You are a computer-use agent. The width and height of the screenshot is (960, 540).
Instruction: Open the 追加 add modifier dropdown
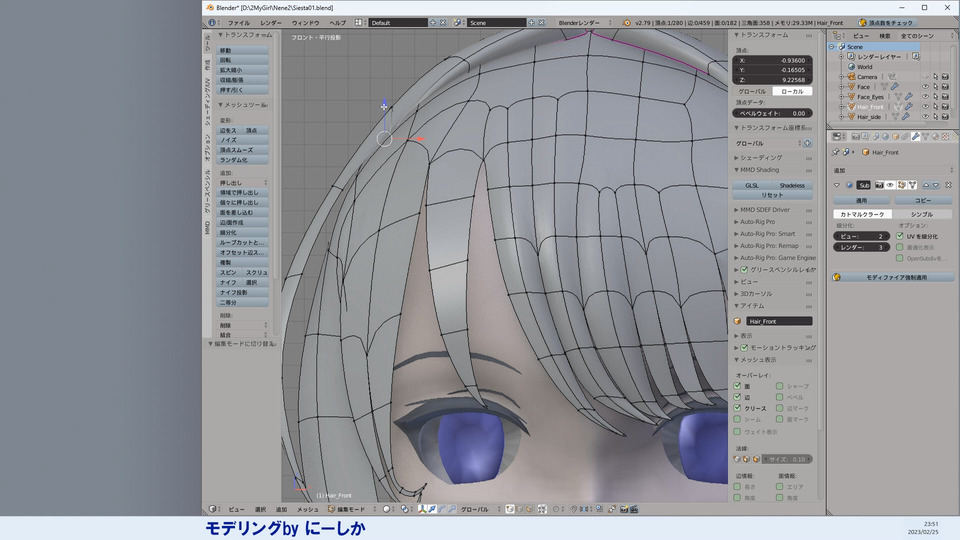pos(893,170)
